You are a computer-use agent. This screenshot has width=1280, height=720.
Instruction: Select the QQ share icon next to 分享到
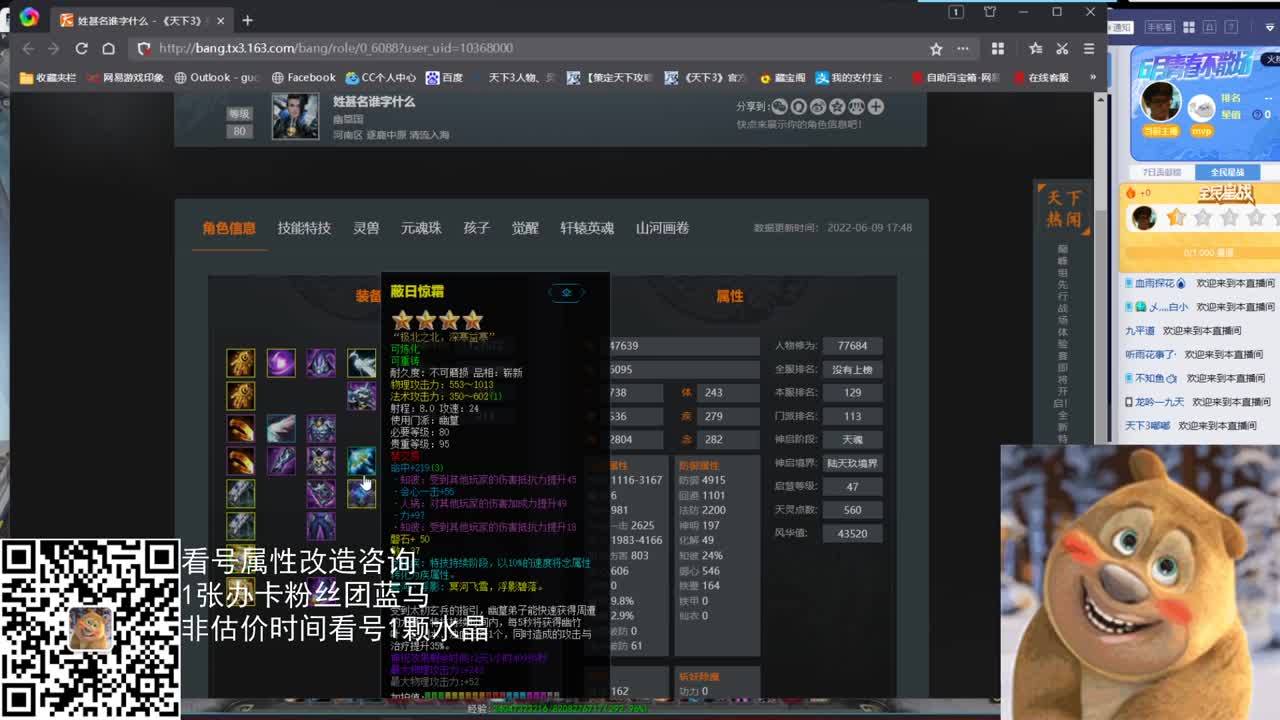point(798,106)
